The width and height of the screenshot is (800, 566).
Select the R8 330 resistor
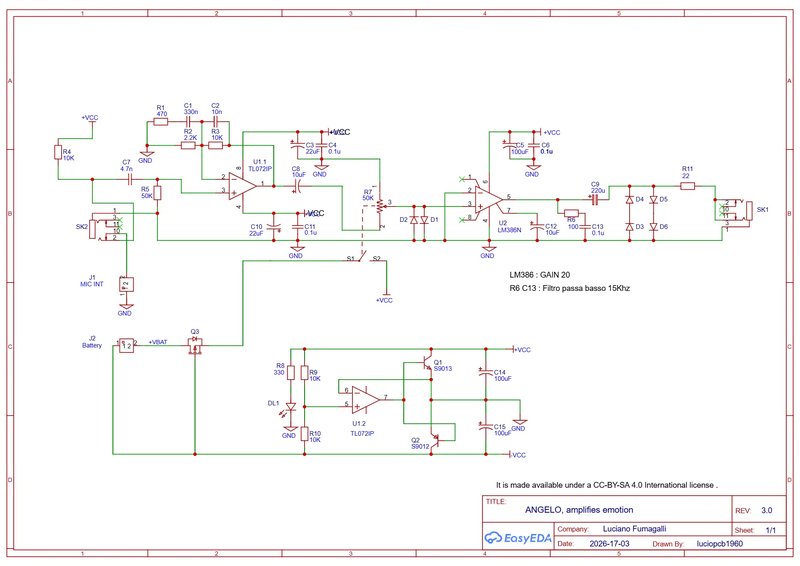291,373
